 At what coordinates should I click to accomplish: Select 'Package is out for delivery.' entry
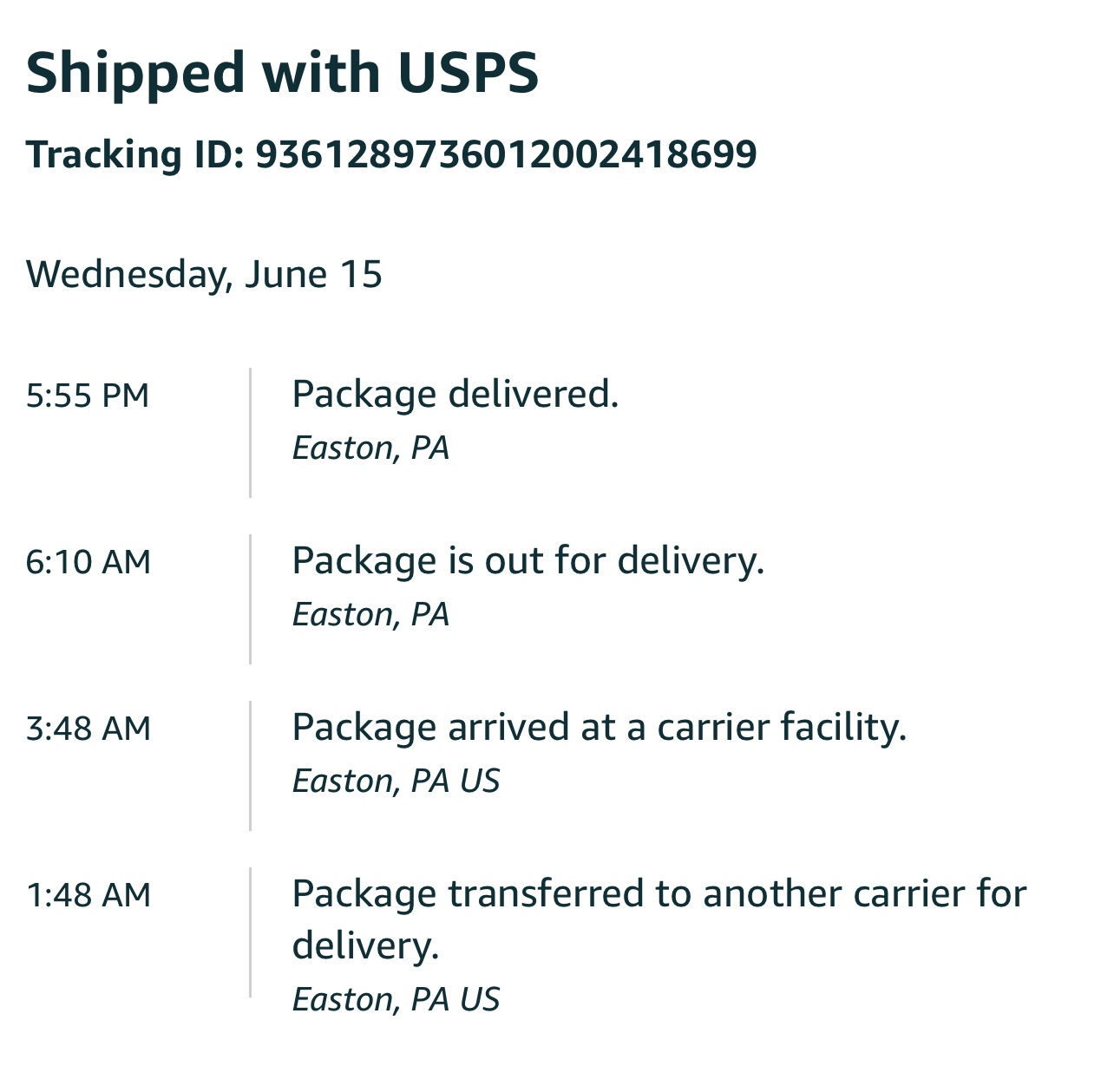(x=528, y=561)
